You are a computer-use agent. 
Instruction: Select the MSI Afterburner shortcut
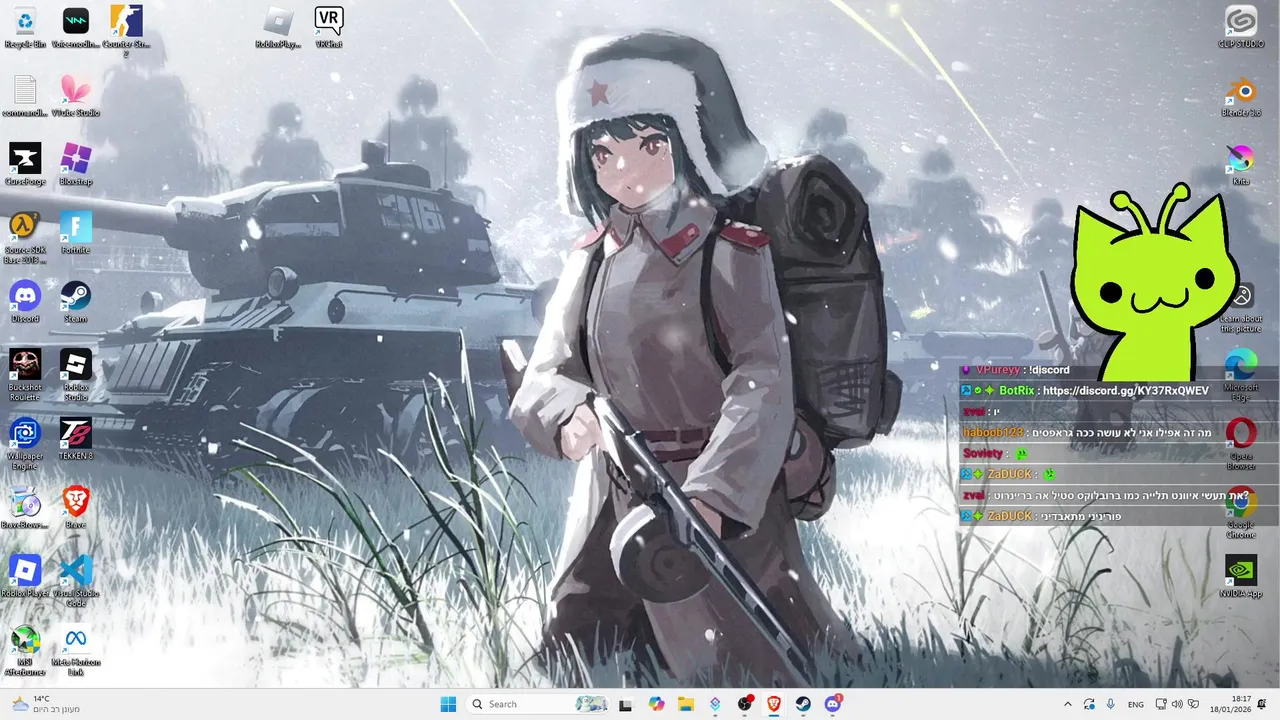click(x=25, y=650)
